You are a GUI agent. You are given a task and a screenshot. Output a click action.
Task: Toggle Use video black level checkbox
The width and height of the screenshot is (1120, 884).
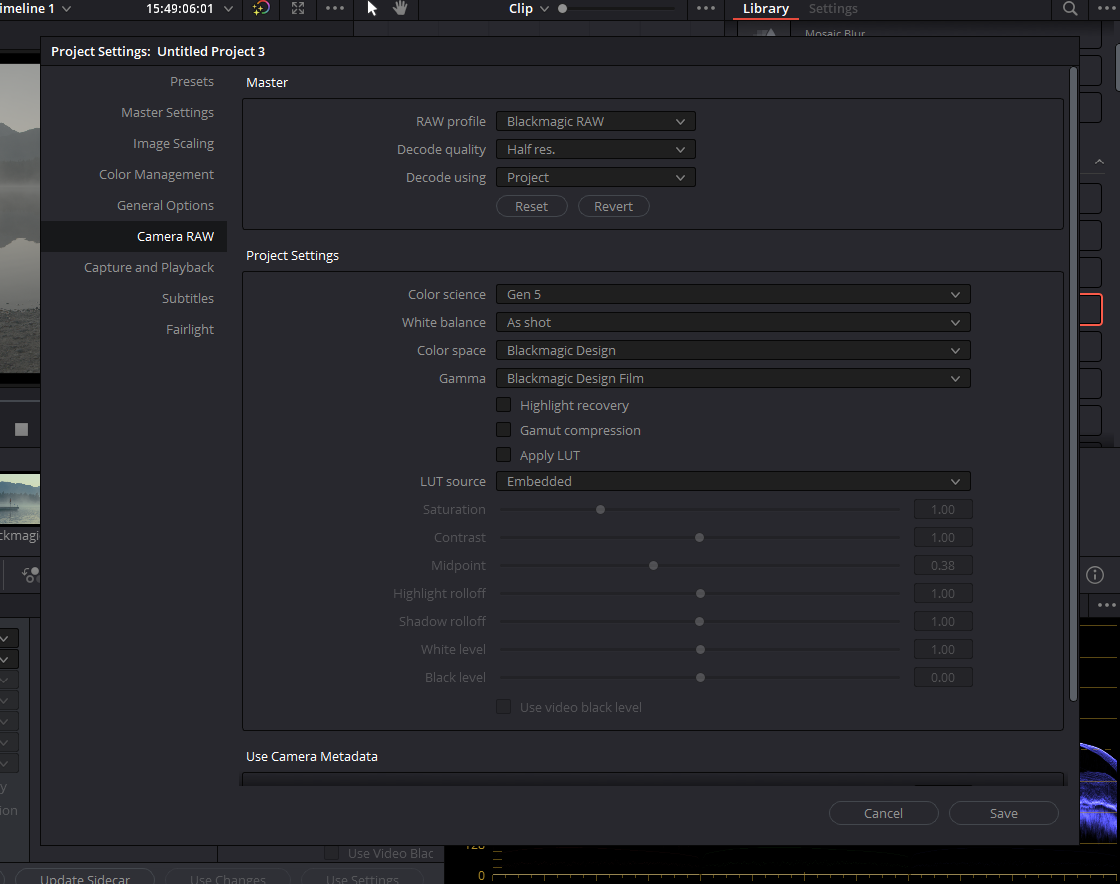point(504,707)
